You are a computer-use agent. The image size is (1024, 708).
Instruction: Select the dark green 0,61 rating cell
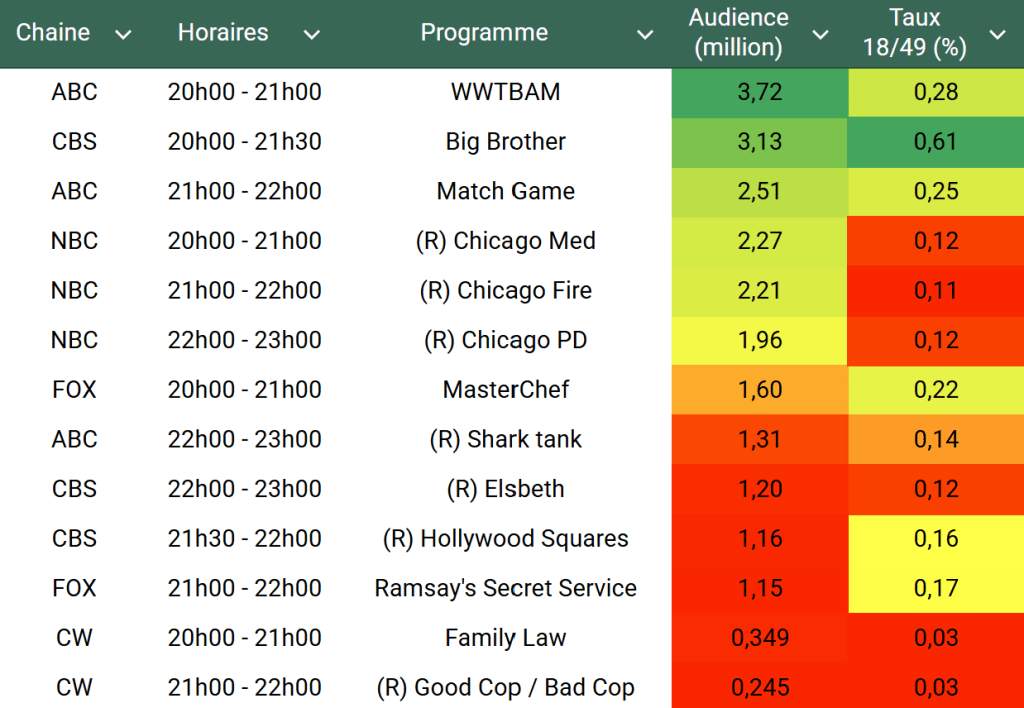click(936, 142)
